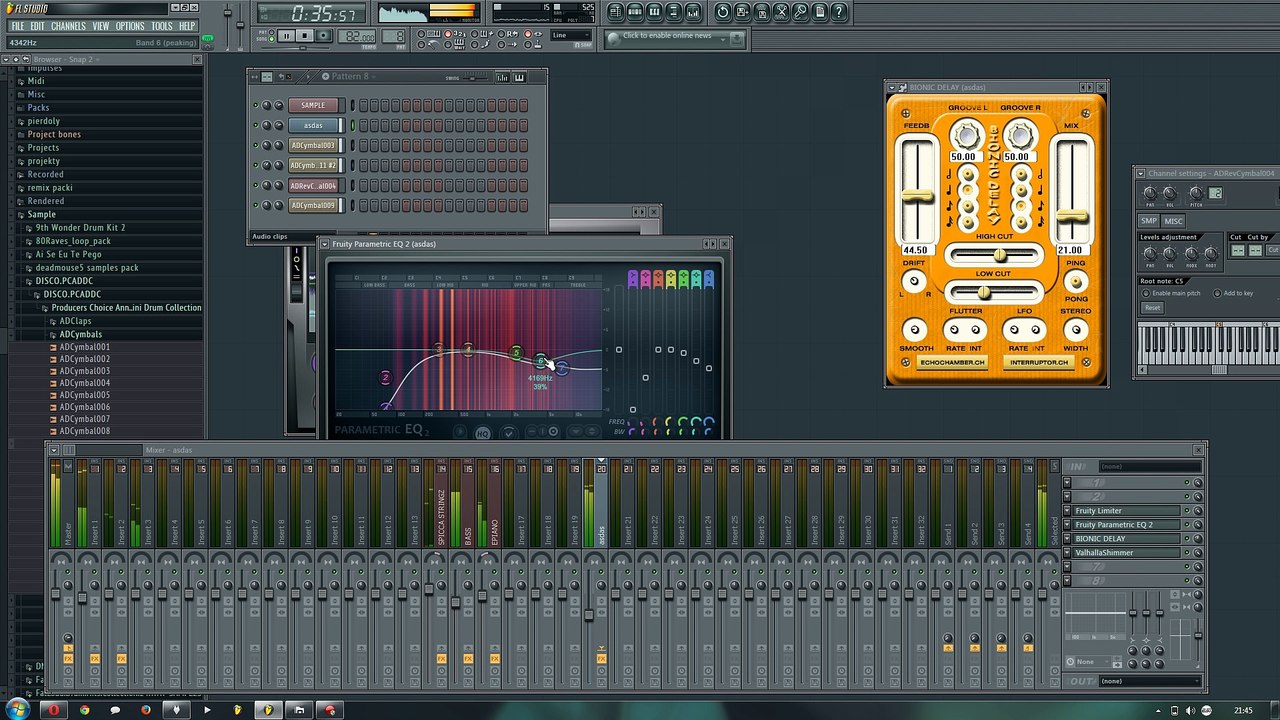Open Fruity Parametric EQ 2 window menu arrow
Viewport: 1280px width, 720px height.
tap(326, 244)
